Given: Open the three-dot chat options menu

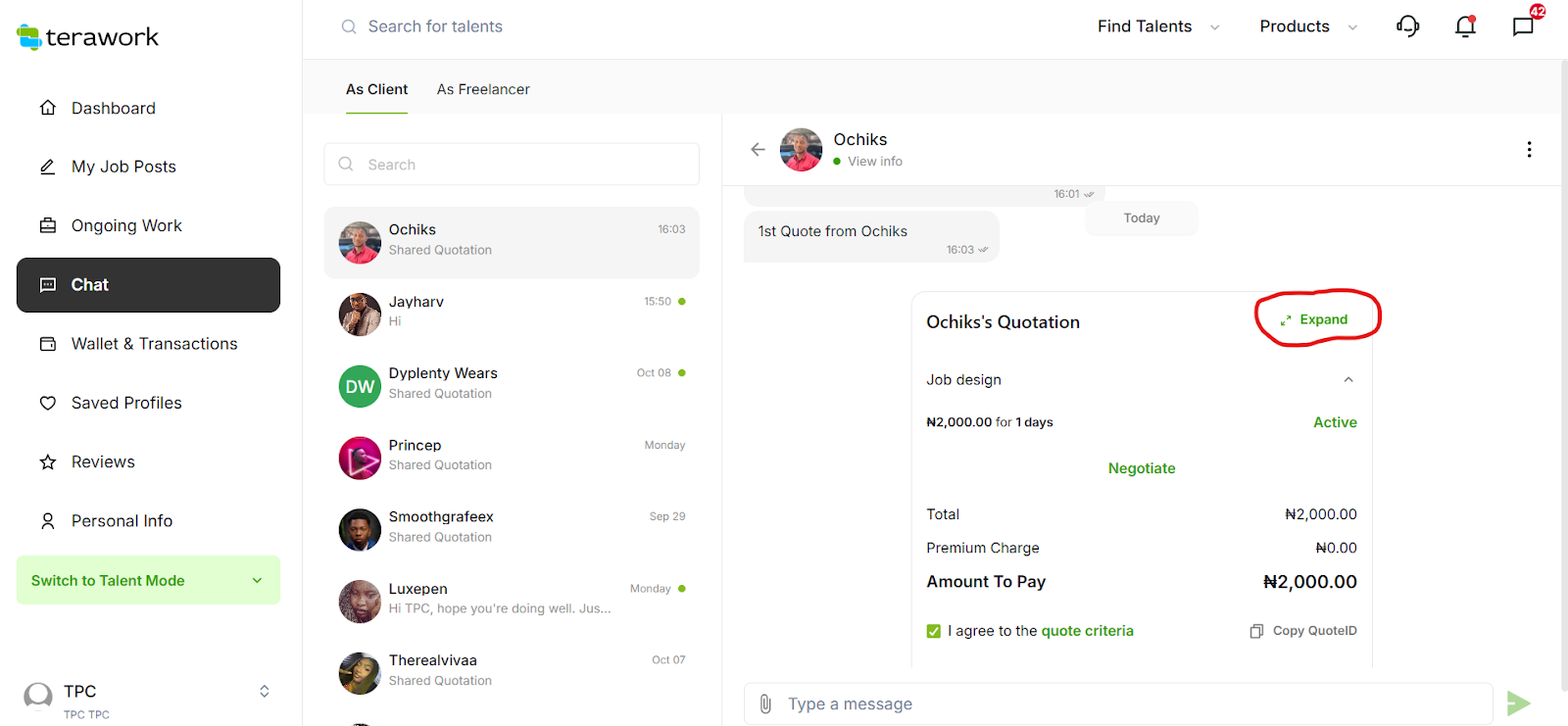Looking at the screenshot, I should tap(1529, 150).
